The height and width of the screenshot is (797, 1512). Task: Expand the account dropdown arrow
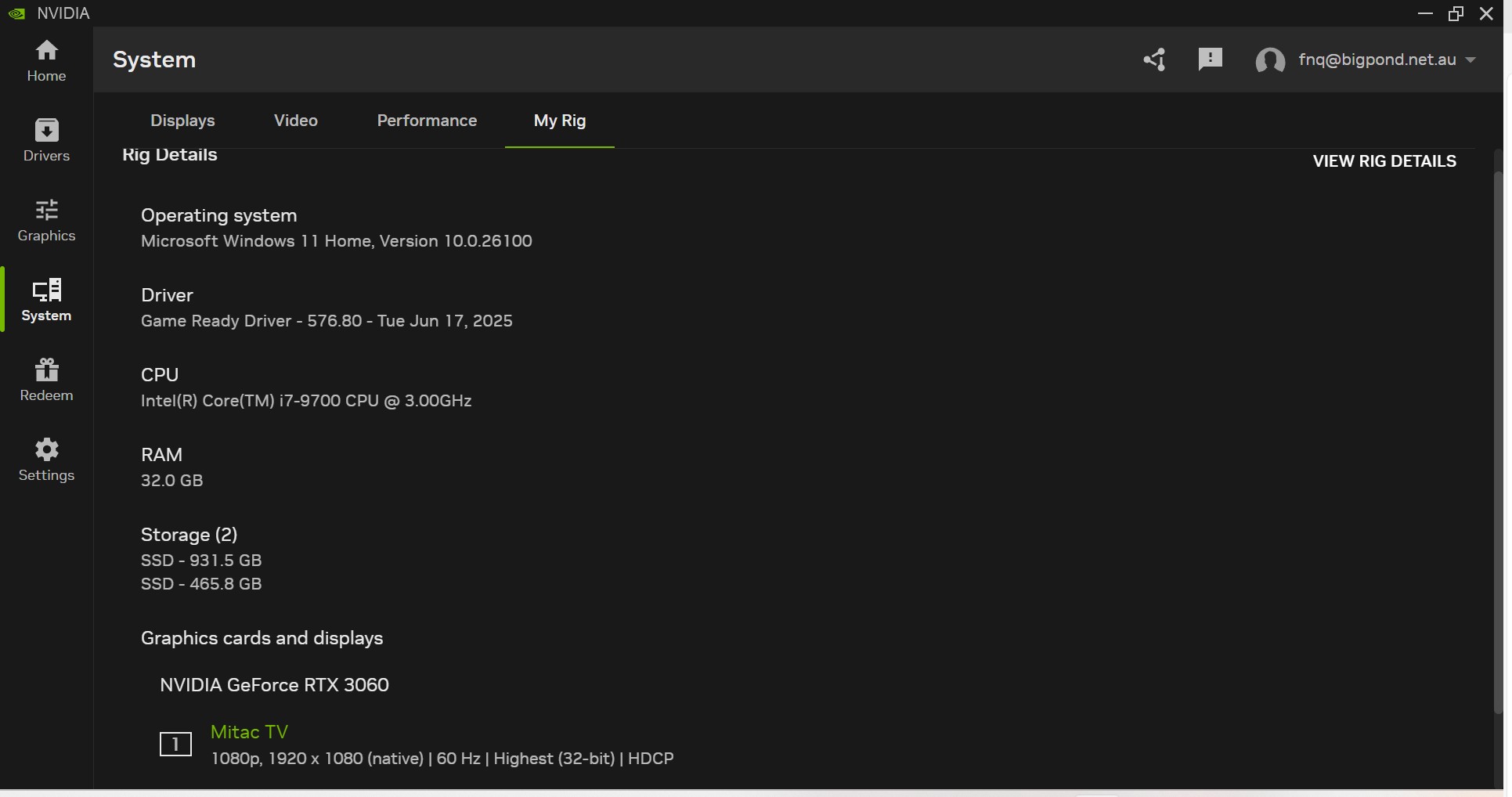pos(1471,60)
